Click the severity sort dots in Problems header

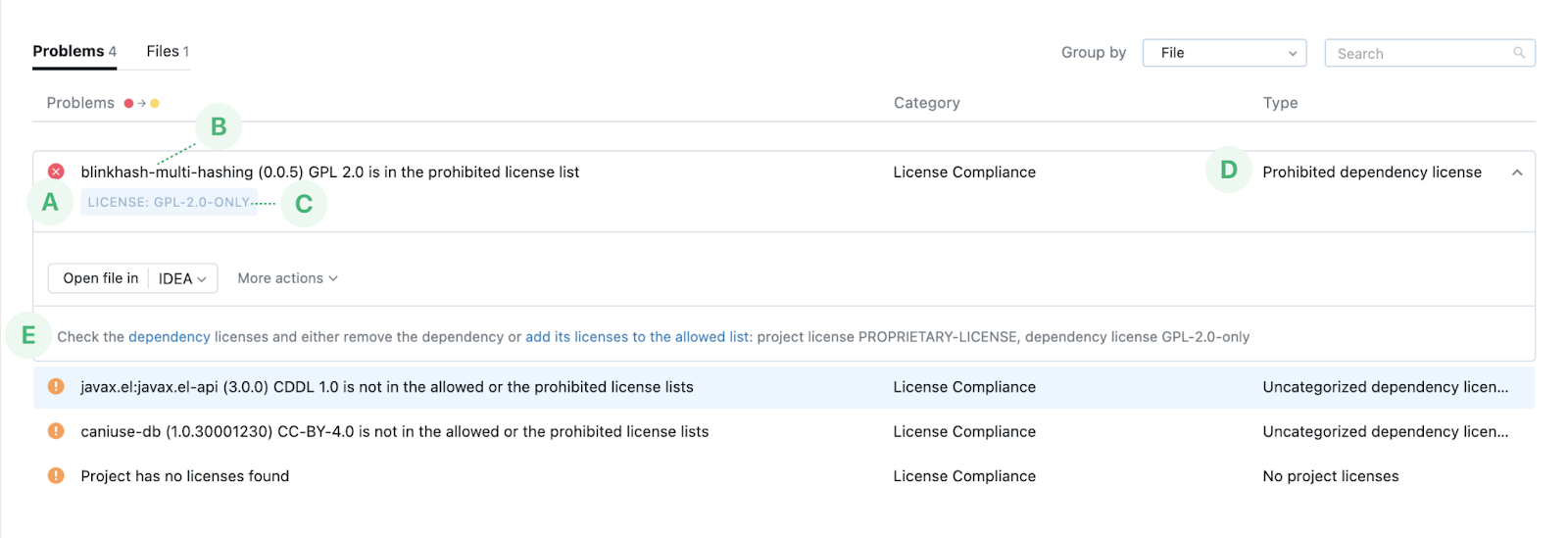pos(141,103)
